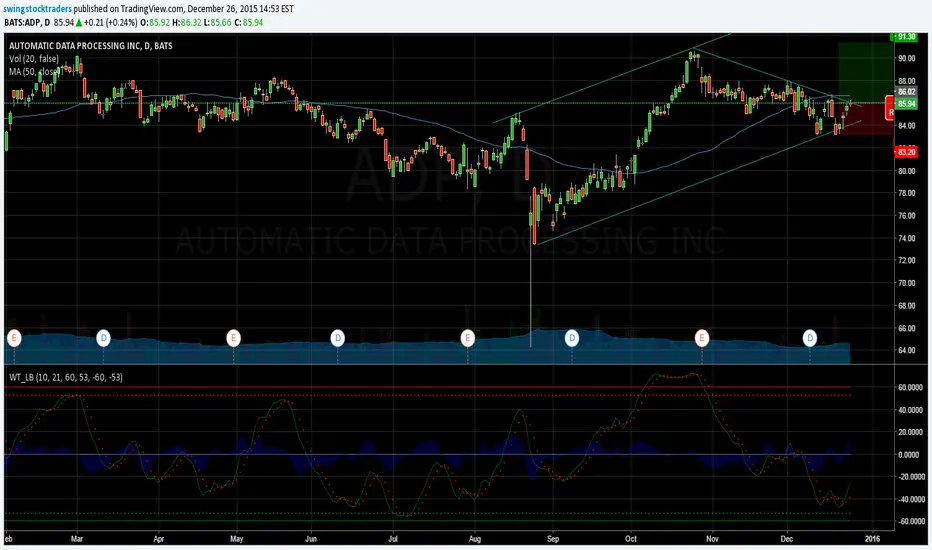The width and height of the screenshot is (932, 550).
Task: Click the dividend marker in September
Action: point(572,338)
